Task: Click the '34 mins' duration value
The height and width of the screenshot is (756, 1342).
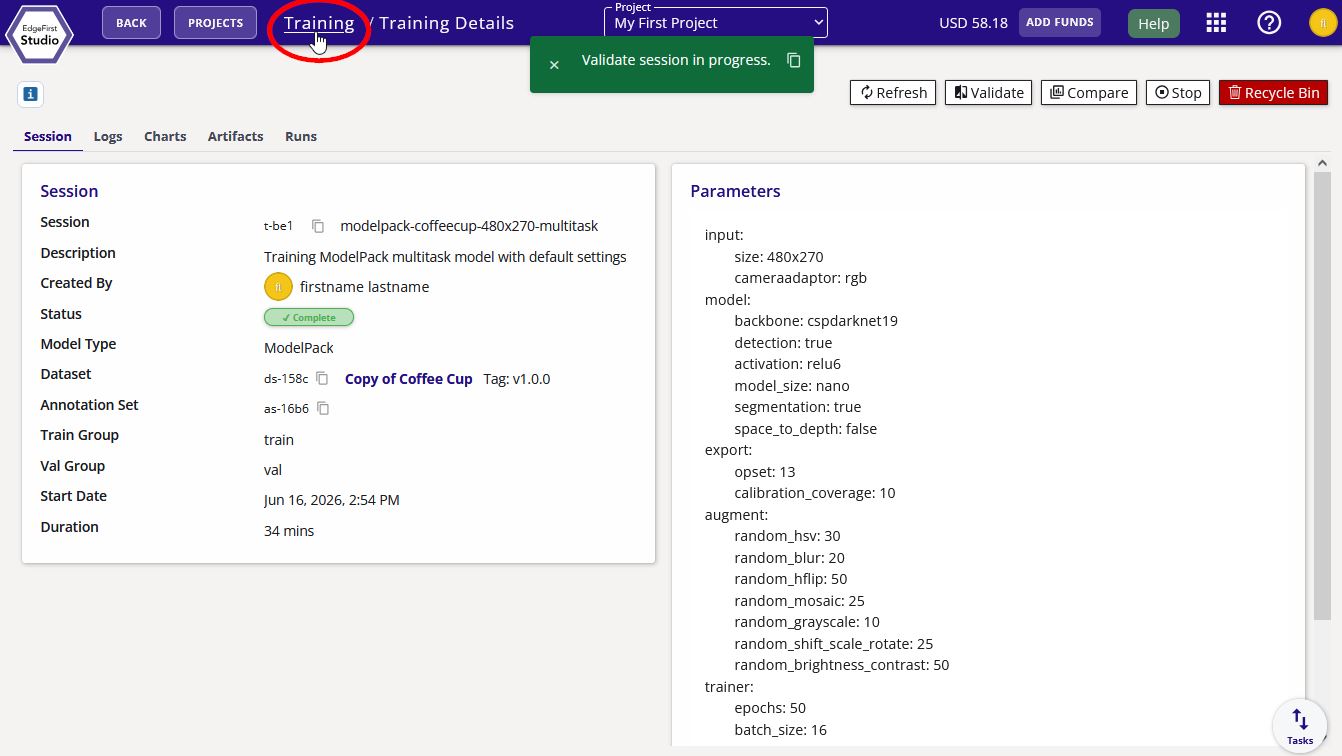Action: [x=289, y=531]
